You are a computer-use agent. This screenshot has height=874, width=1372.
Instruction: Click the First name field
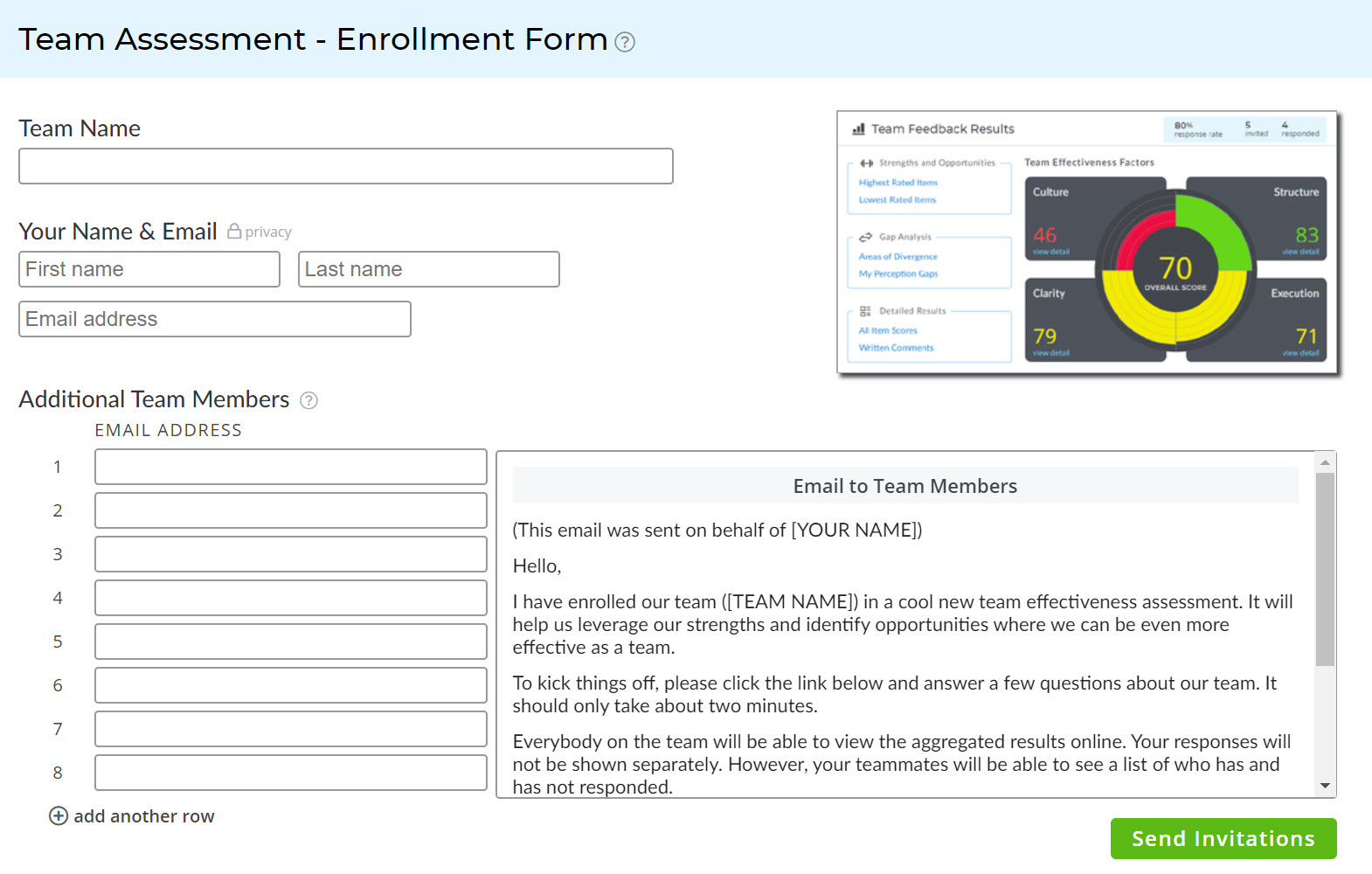point(149,269)
